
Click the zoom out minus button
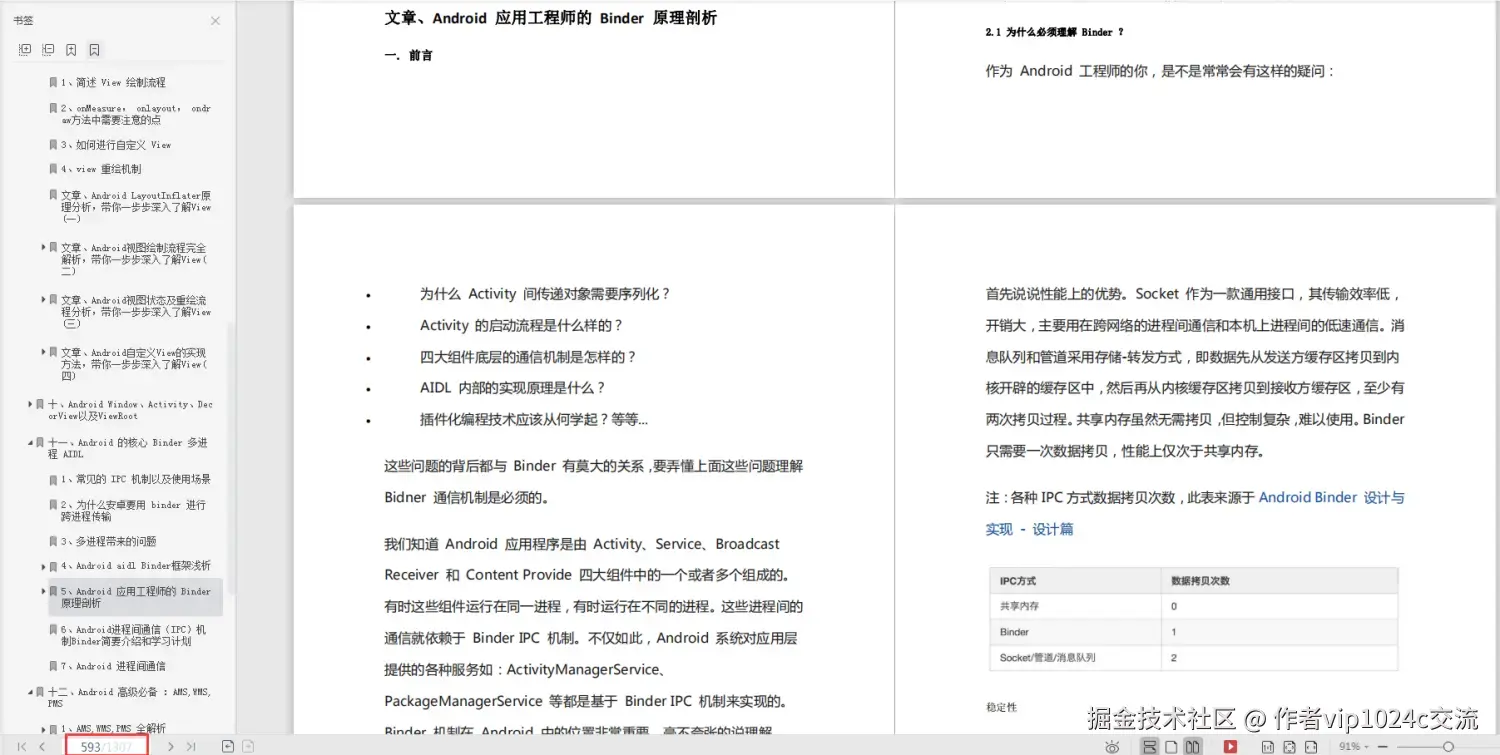pos(1382,747)
